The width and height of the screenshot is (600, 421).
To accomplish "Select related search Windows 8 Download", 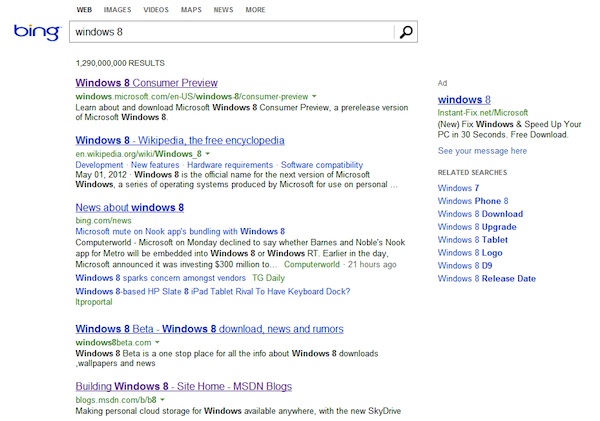I will (480, 214).
